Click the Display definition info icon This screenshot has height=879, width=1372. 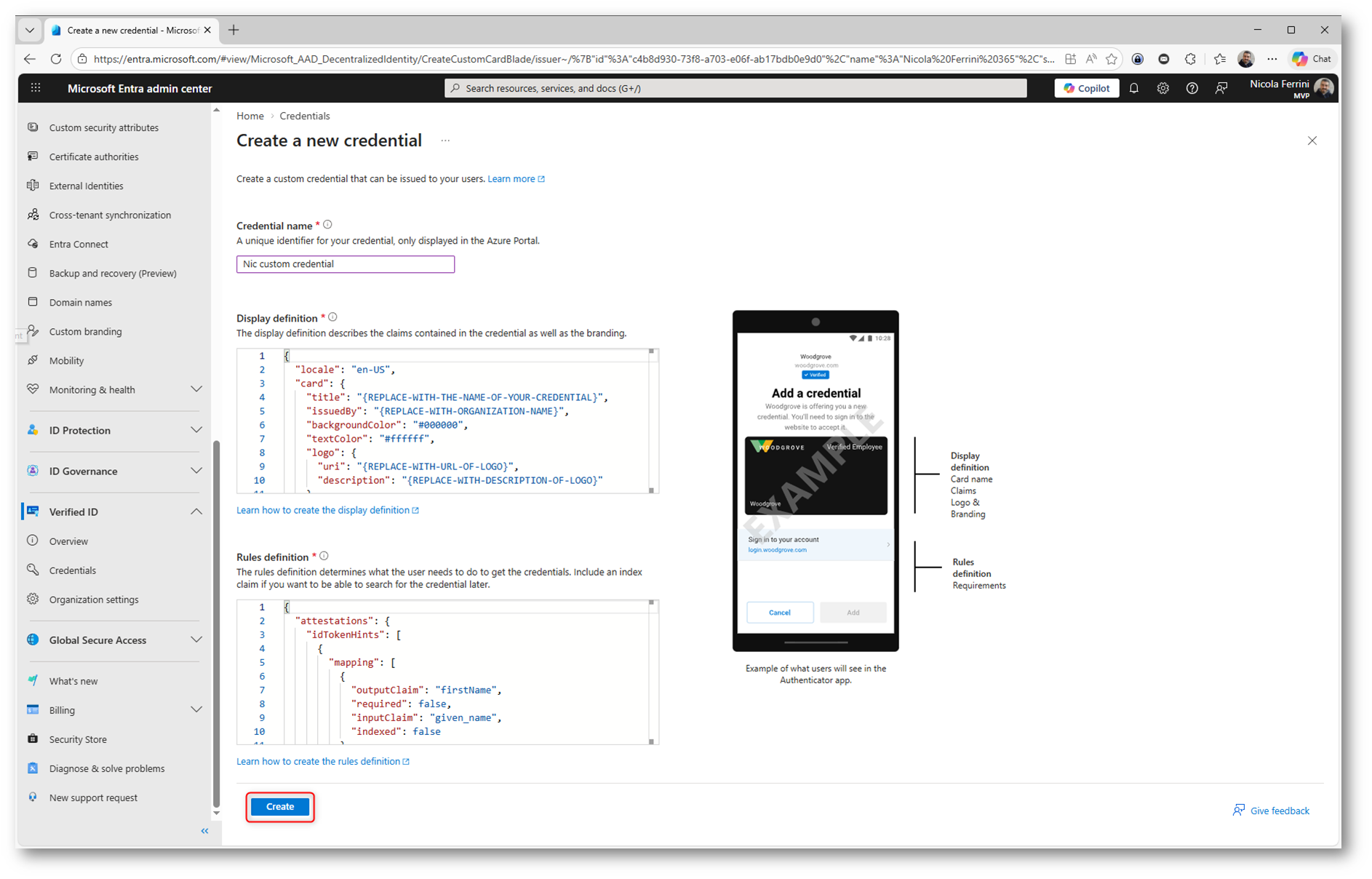tap(332, 317)
